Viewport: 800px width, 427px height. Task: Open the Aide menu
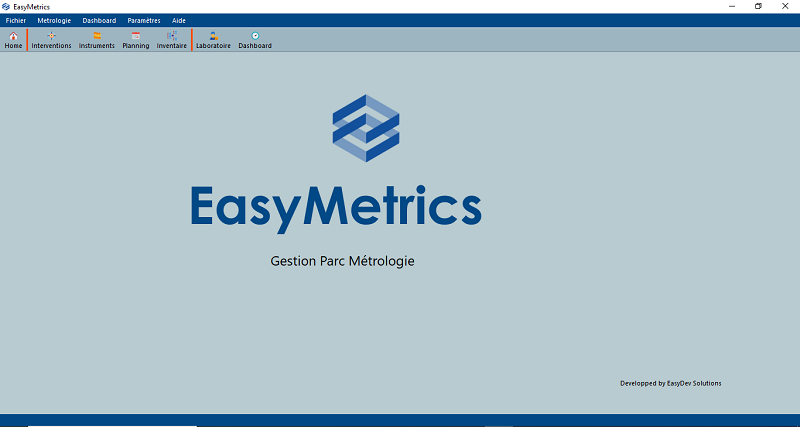tap(179, 20)
